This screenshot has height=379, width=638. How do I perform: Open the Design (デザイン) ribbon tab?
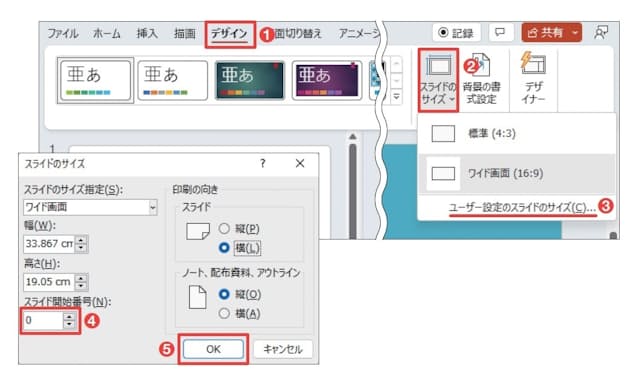[229, 34]
